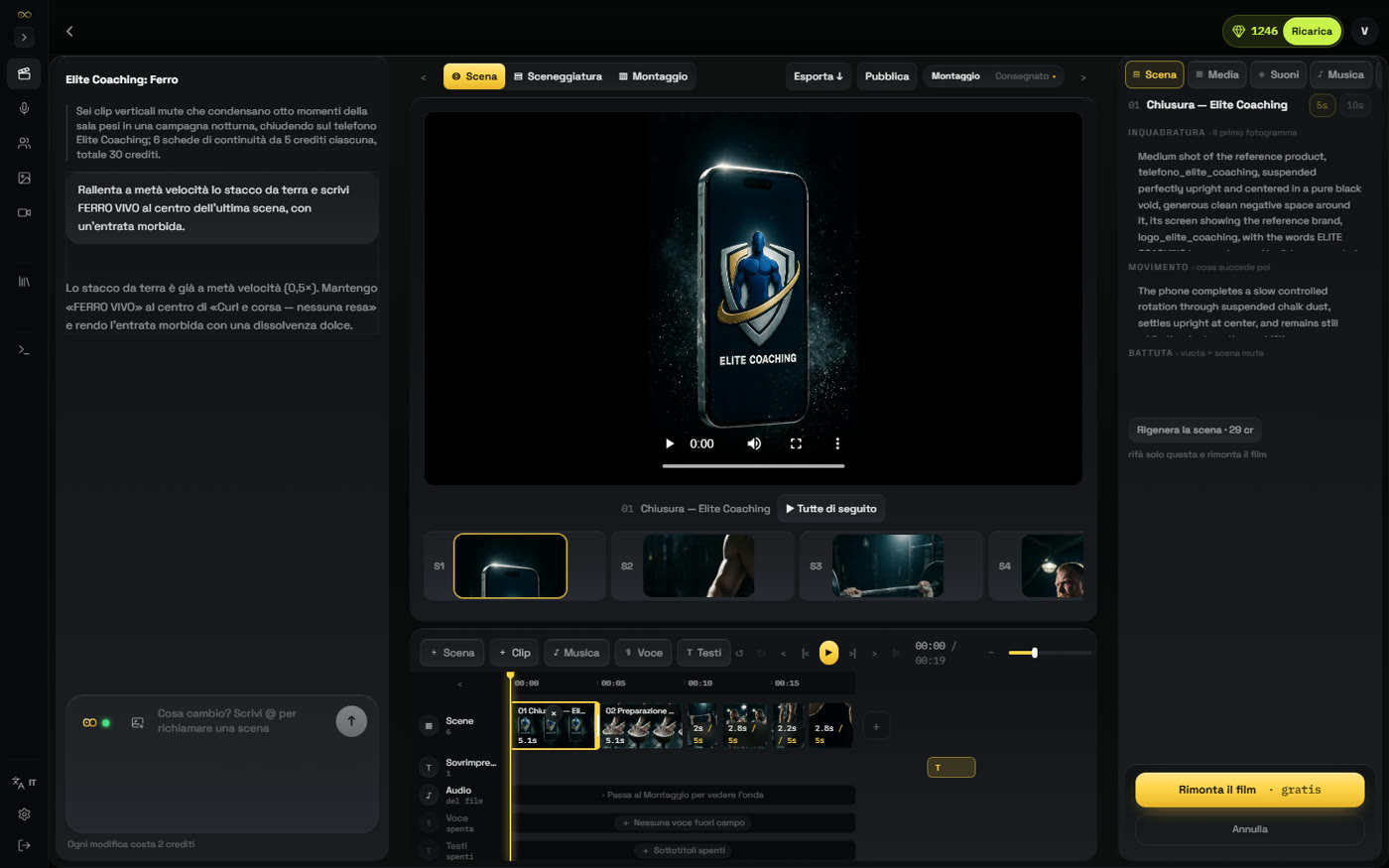Image resolution: width=1389 pixels, height=868 pixels.
Task: Select the S2 scene thumbnail
Action: tap(698, 565)
